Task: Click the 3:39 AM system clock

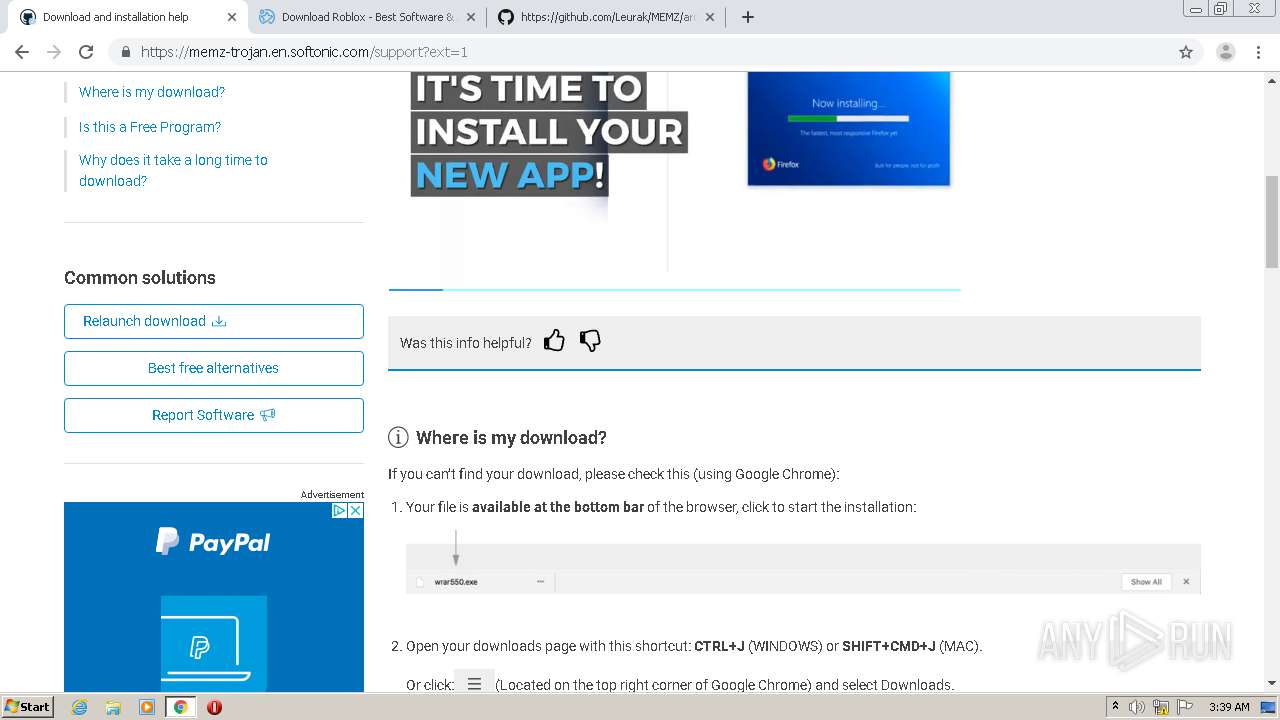Action: click(1229, 707)
